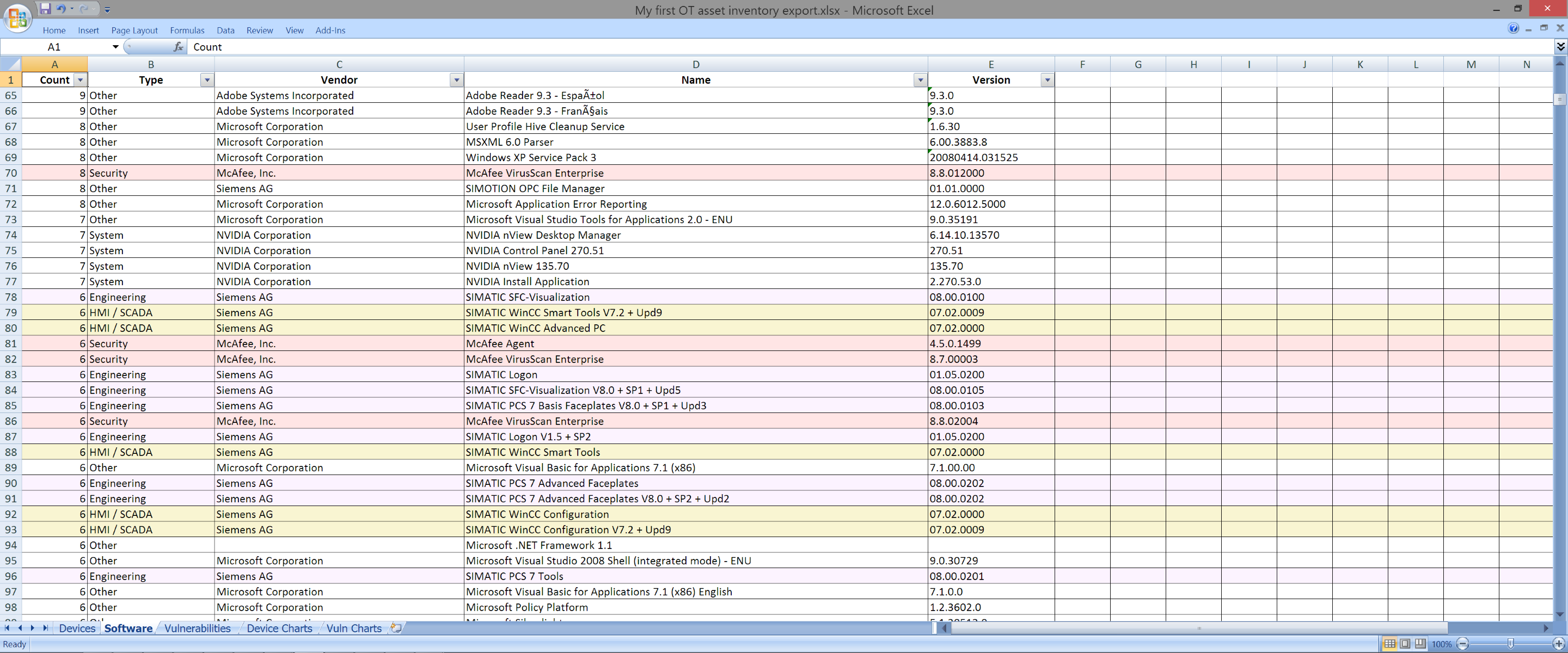Click the zoom slider handle
The width and height of the screenshot is (1568, 653).
1510,644
